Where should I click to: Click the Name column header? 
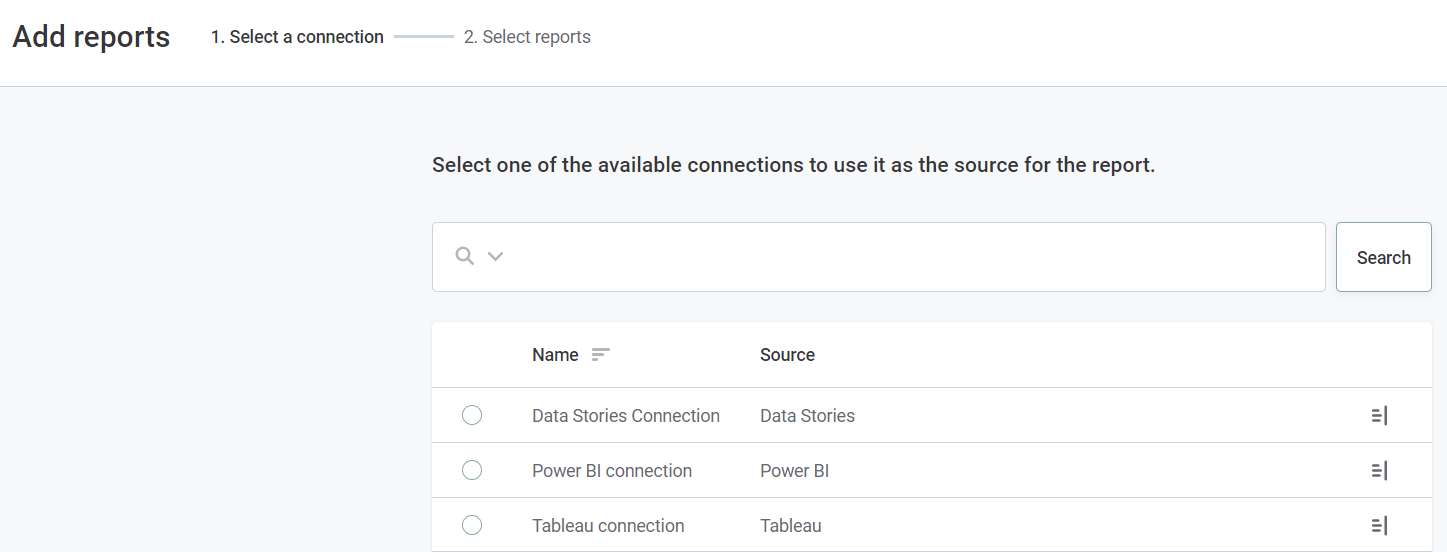tap(555, 355)
